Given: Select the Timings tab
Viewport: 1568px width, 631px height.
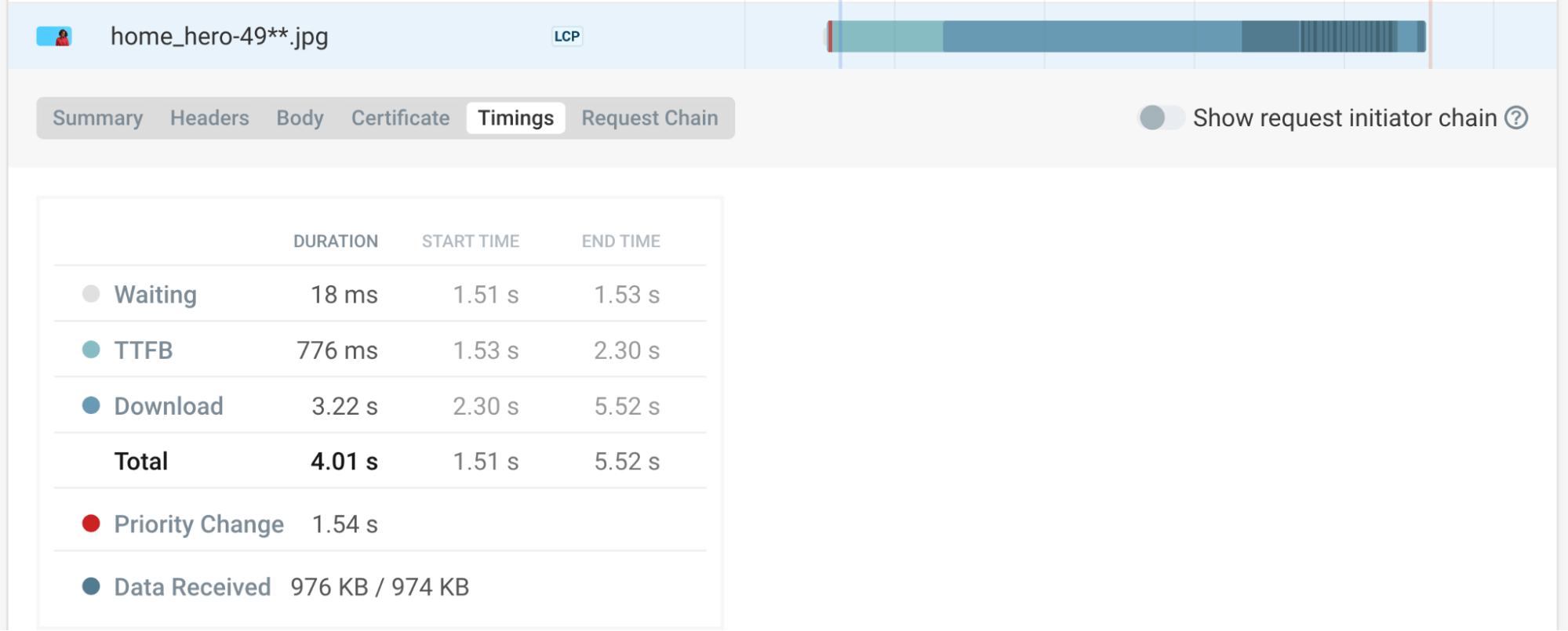Looking at the screenshot, I should (x=515, y=118).
